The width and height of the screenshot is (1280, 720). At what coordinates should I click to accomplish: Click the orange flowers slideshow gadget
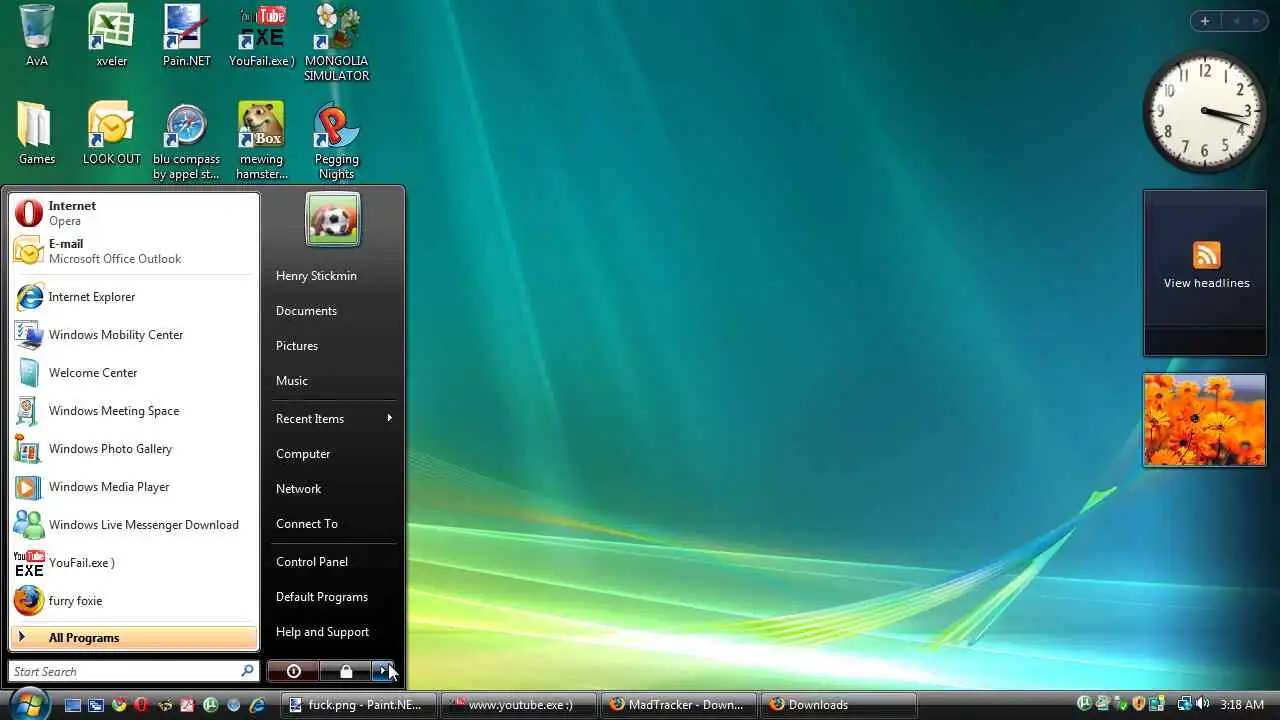[x=1205, y=420]
